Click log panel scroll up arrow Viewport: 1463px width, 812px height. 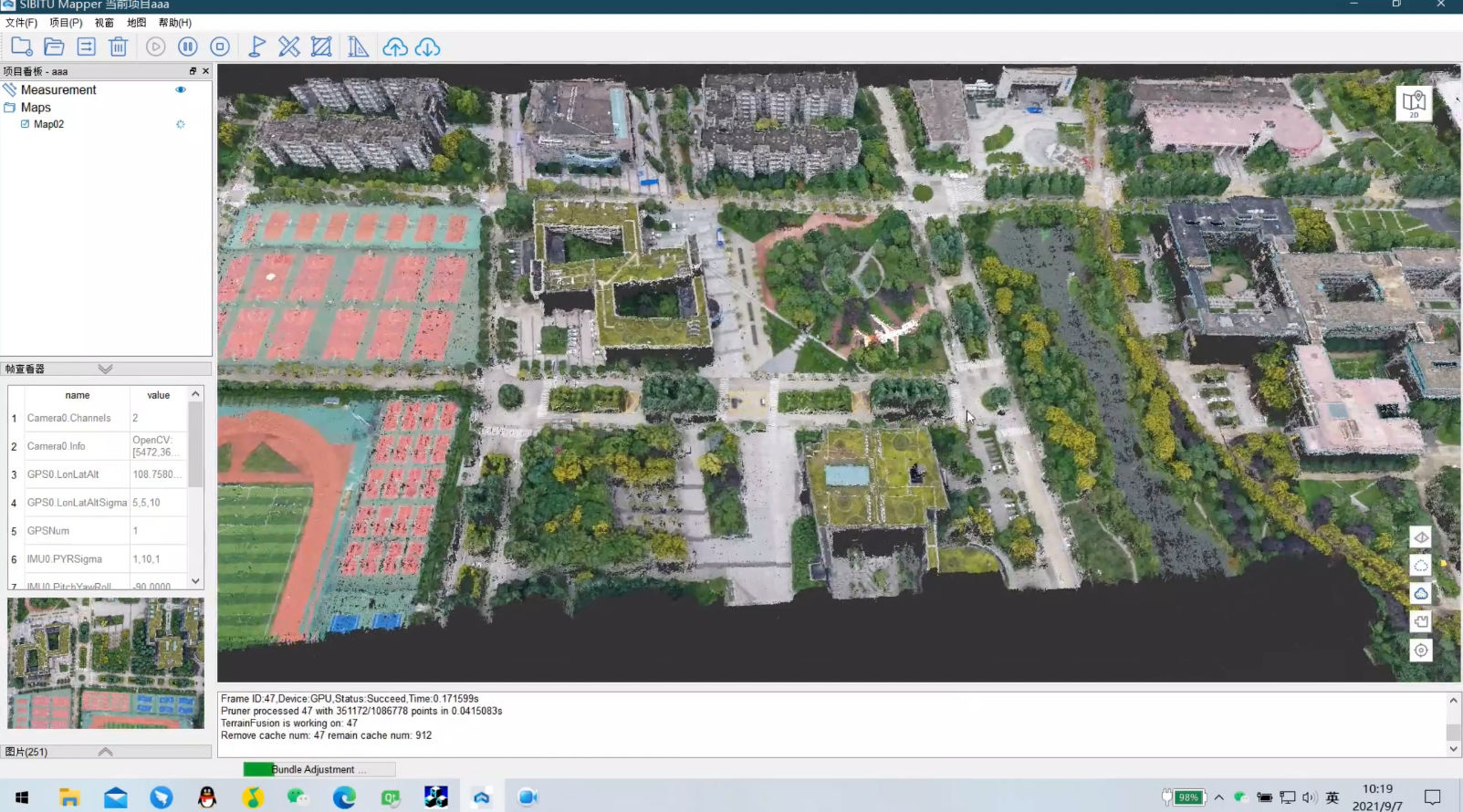[x=1454, y=701]
